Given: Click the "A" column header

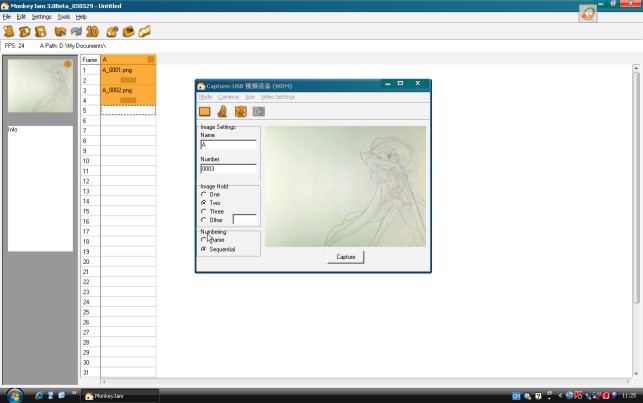Looking at the screenshot, I should (128, 59).
